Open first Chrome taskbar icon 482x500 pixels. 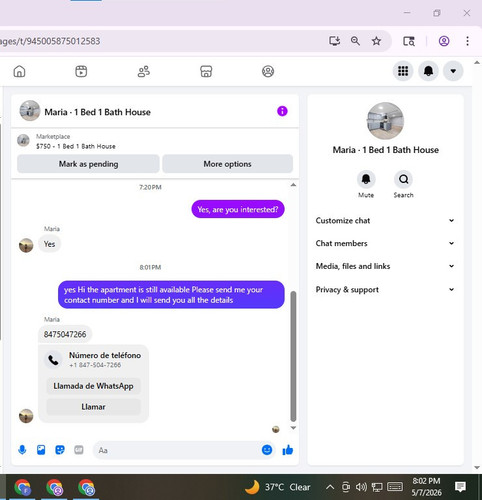23,488
